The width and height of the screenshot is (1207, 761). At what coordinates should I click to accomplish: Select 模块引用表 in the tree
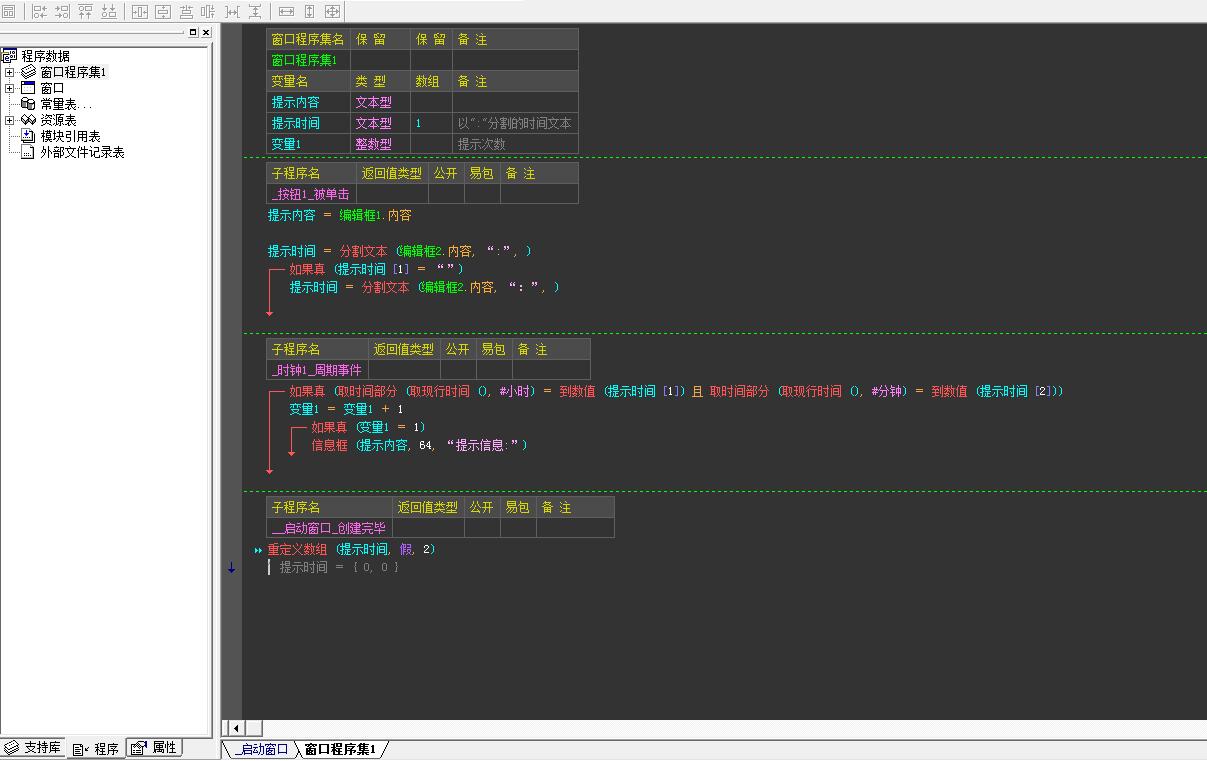(x=70, y=136)
